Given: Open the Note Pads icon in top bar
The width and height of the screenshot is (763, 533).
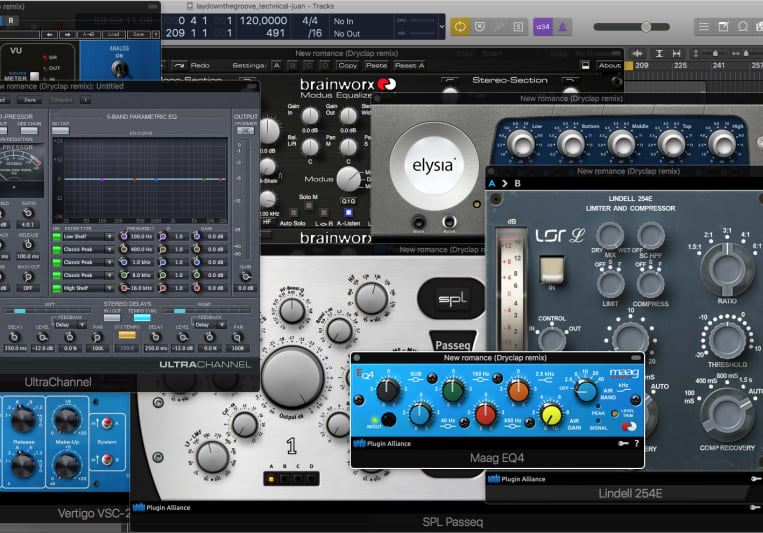Looking at the screenshot, I should (x=724, y=26).
